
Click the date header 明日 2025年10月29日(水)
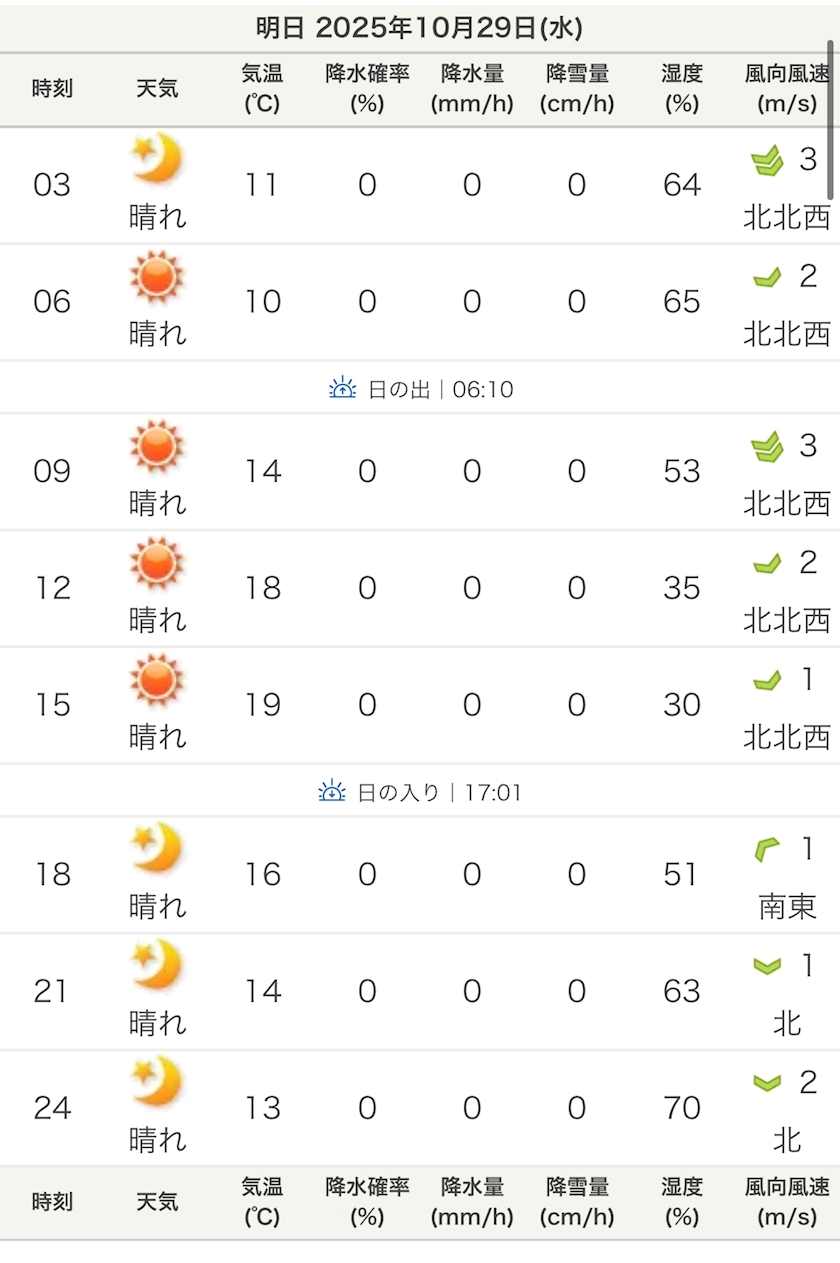click(419, 27)
